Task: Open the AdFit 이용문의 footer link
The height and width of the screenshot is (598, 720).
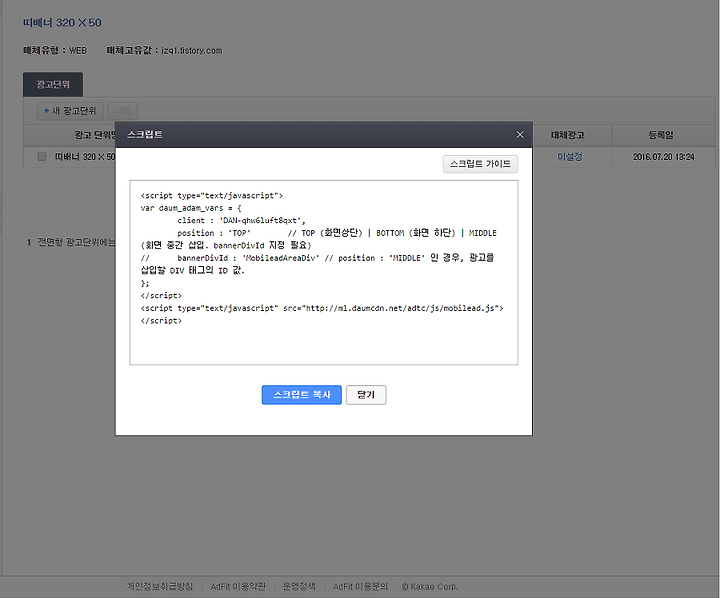Action: pyautogui.click(x=360, y=587)
